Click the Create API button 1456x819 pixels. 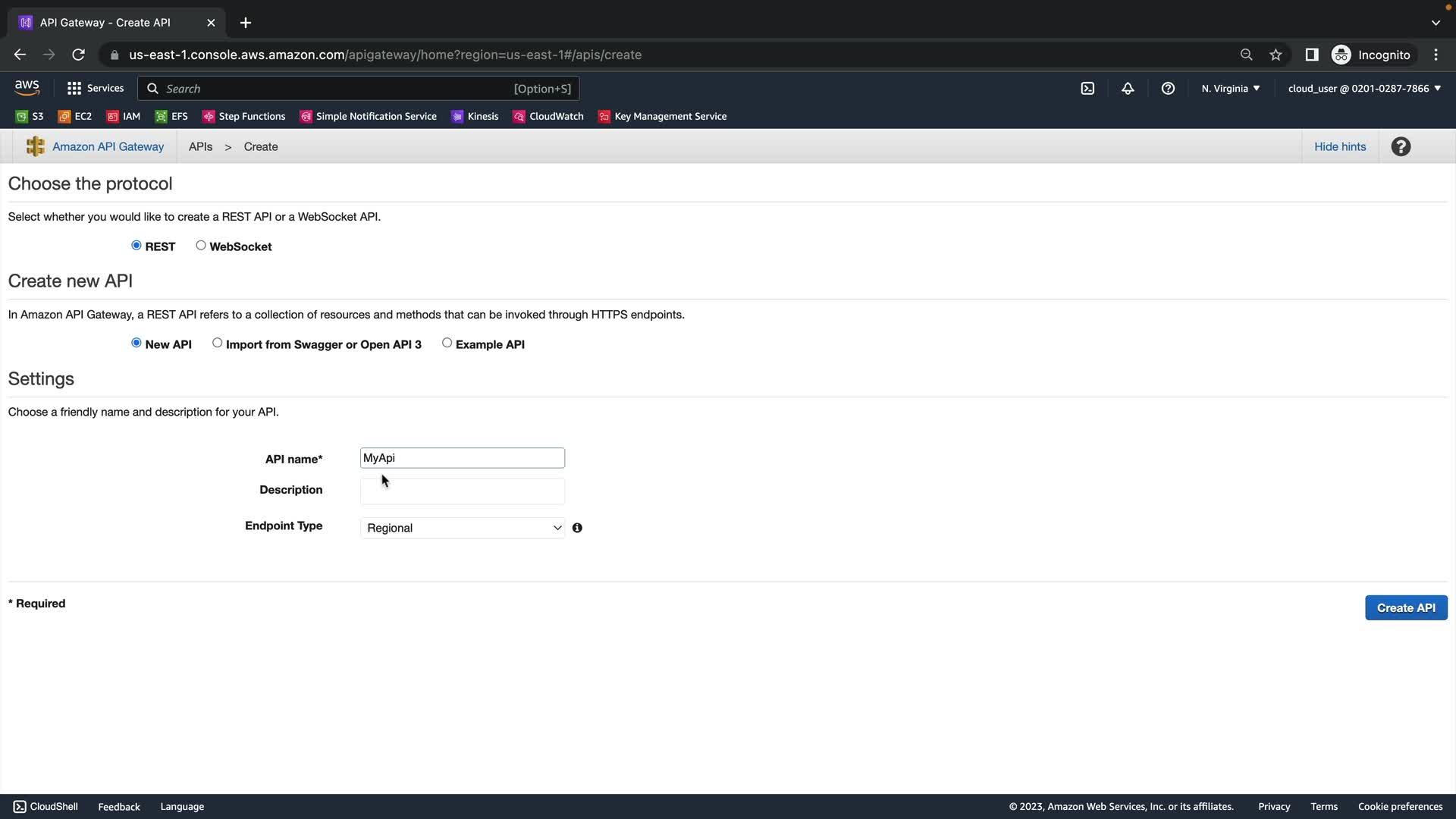[1405, 608]
